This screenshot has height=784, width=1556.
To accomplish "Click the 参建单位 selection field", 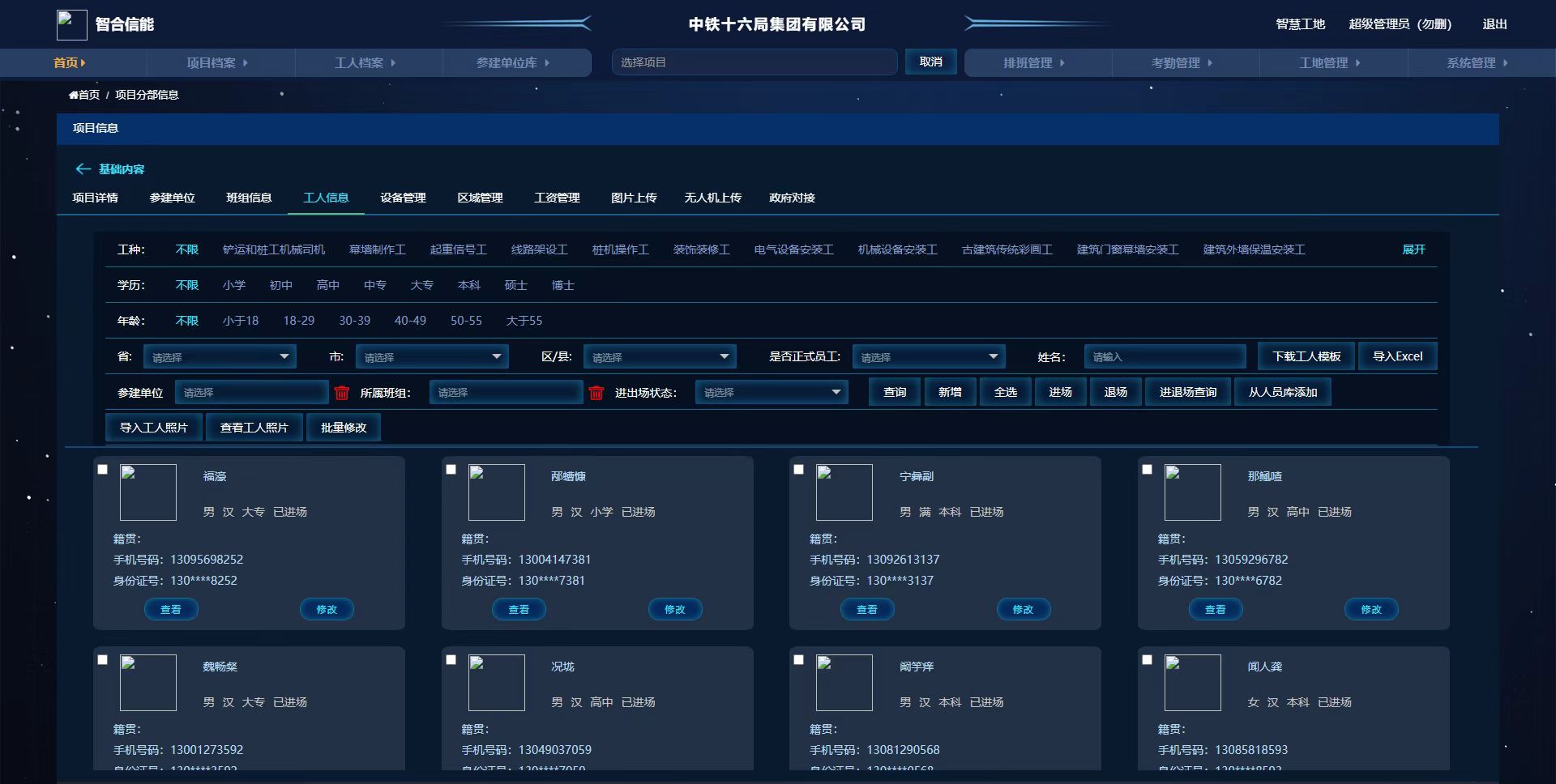I will [251, 393].
